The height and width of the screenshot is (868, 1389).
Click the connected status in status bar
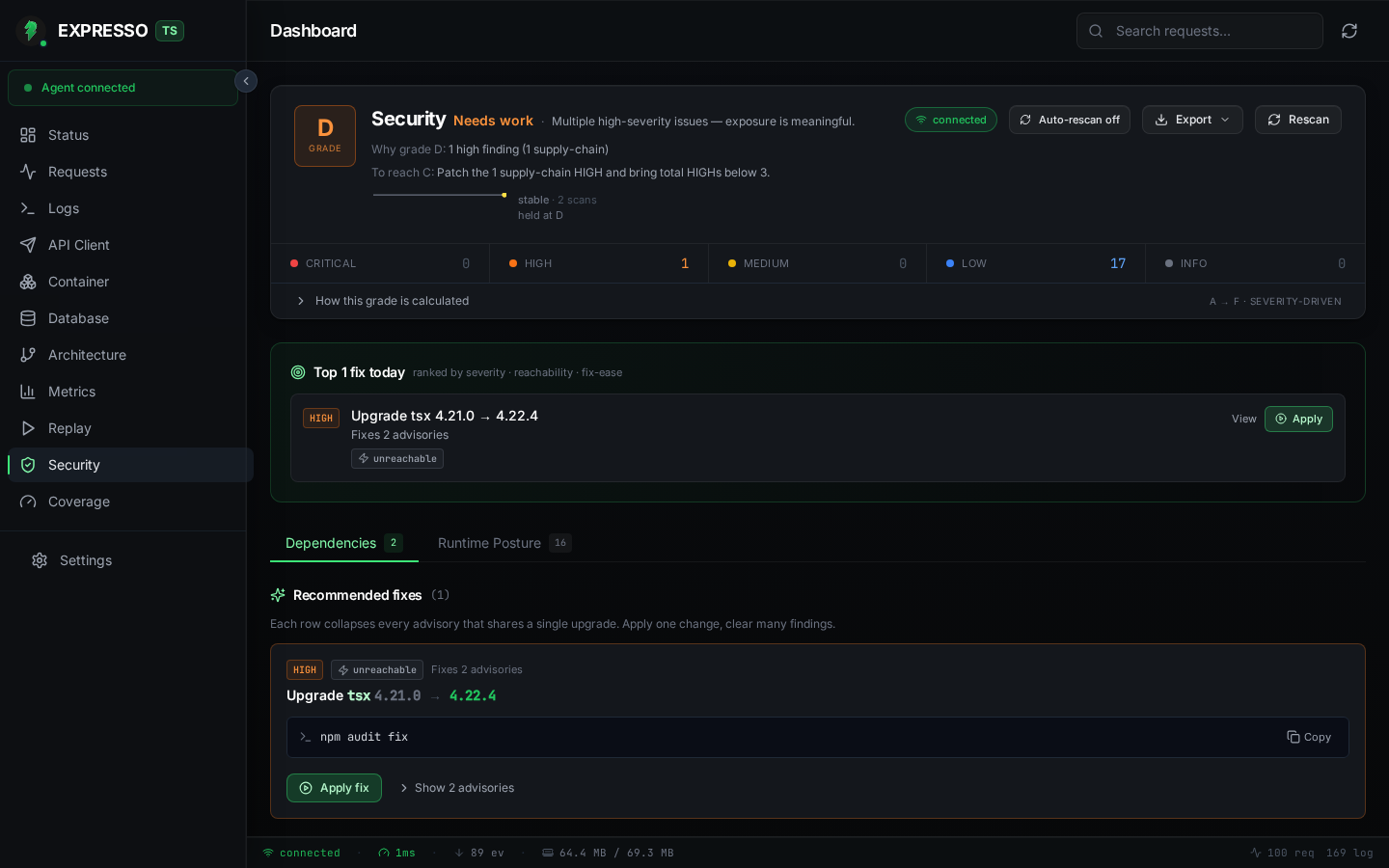click(x=301, y=853)
